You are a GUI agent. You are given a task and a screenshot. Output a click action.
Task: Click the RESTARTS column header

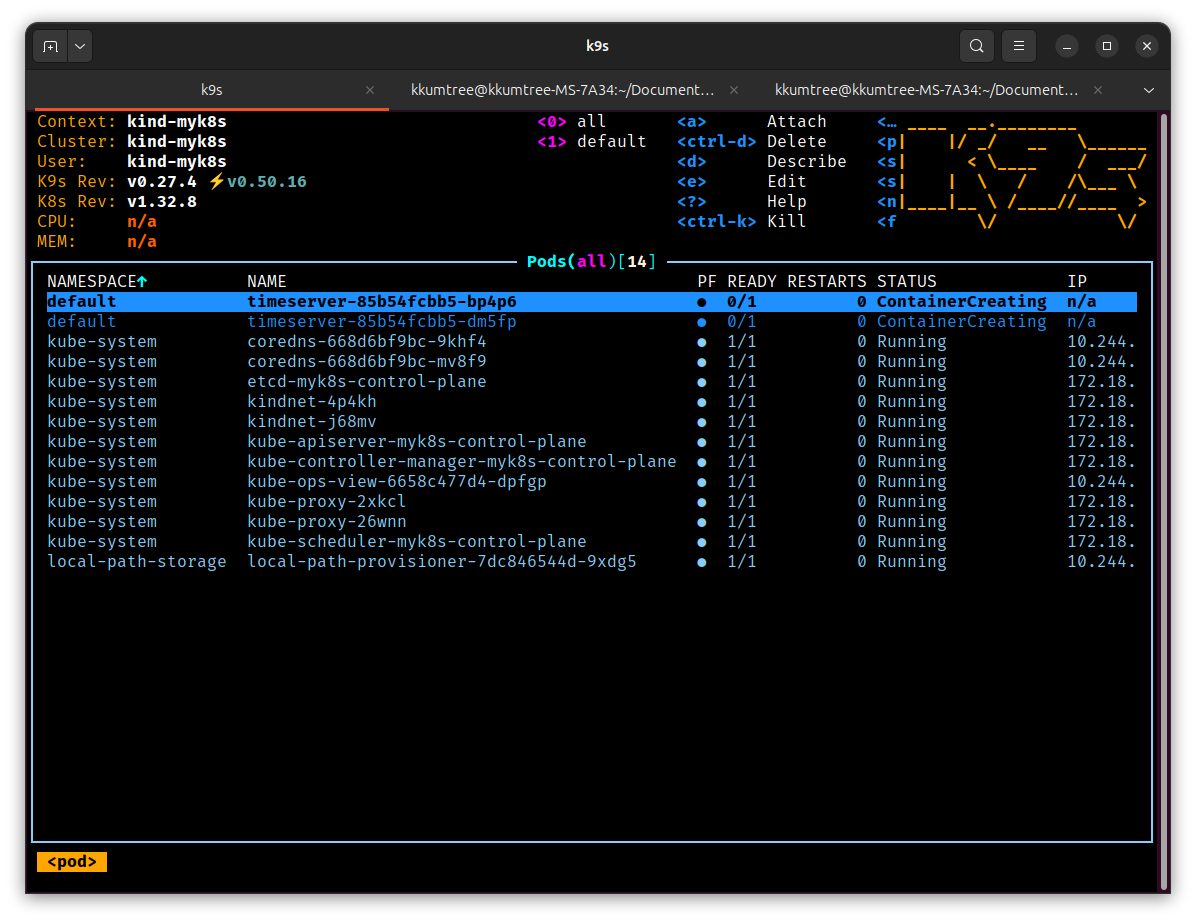[827, 281]
